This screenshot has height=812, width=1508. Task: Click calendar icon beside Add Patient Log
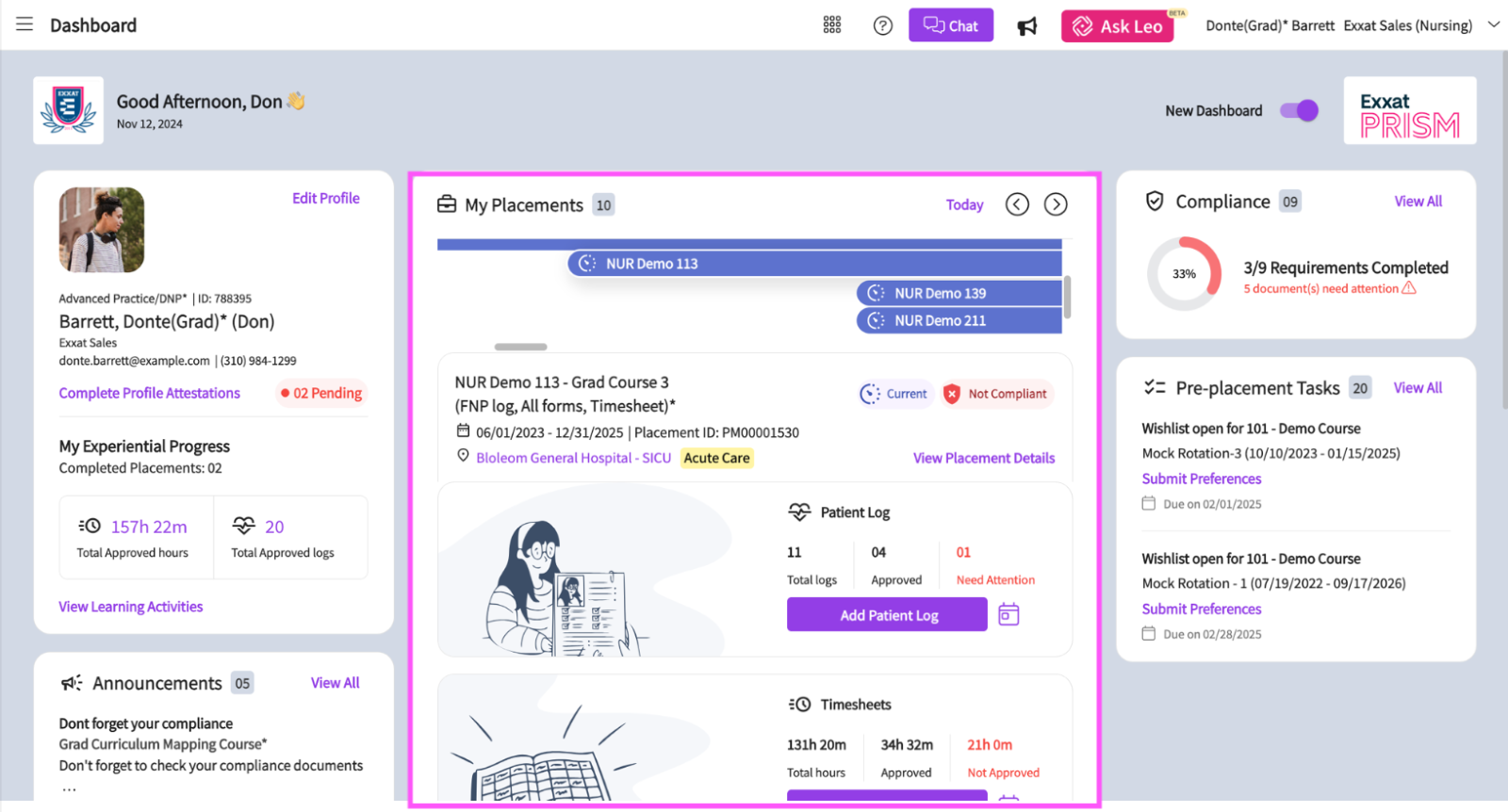(x=1008, y=615)
